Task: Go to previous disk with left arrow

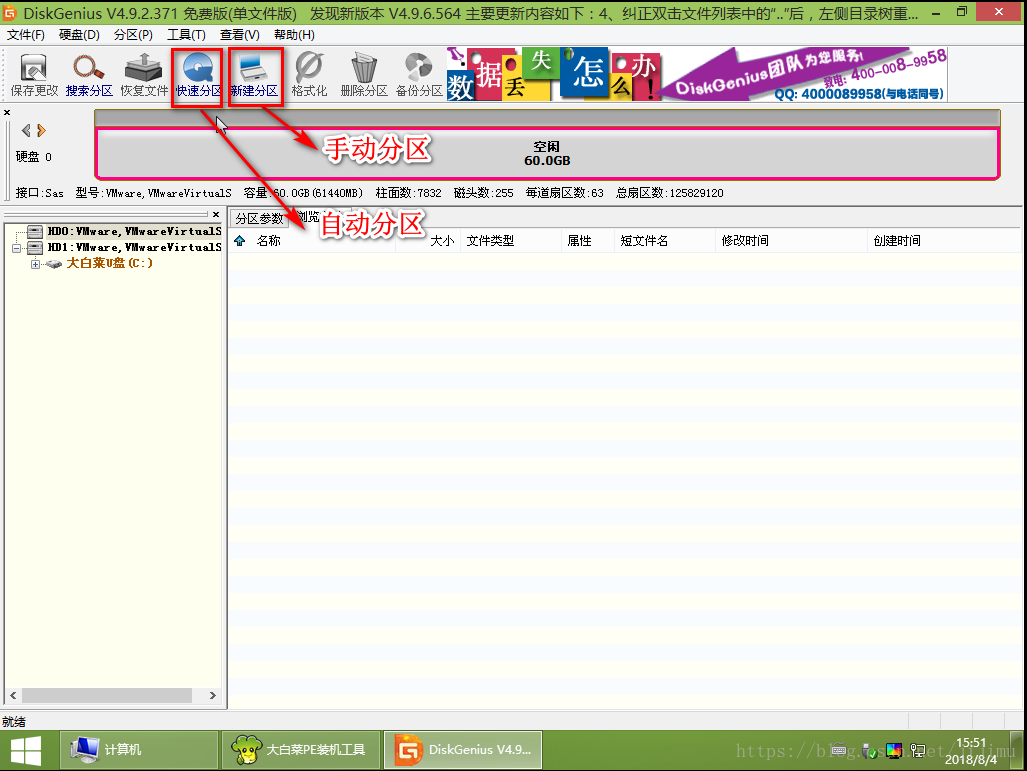Action: pos(26,130)
